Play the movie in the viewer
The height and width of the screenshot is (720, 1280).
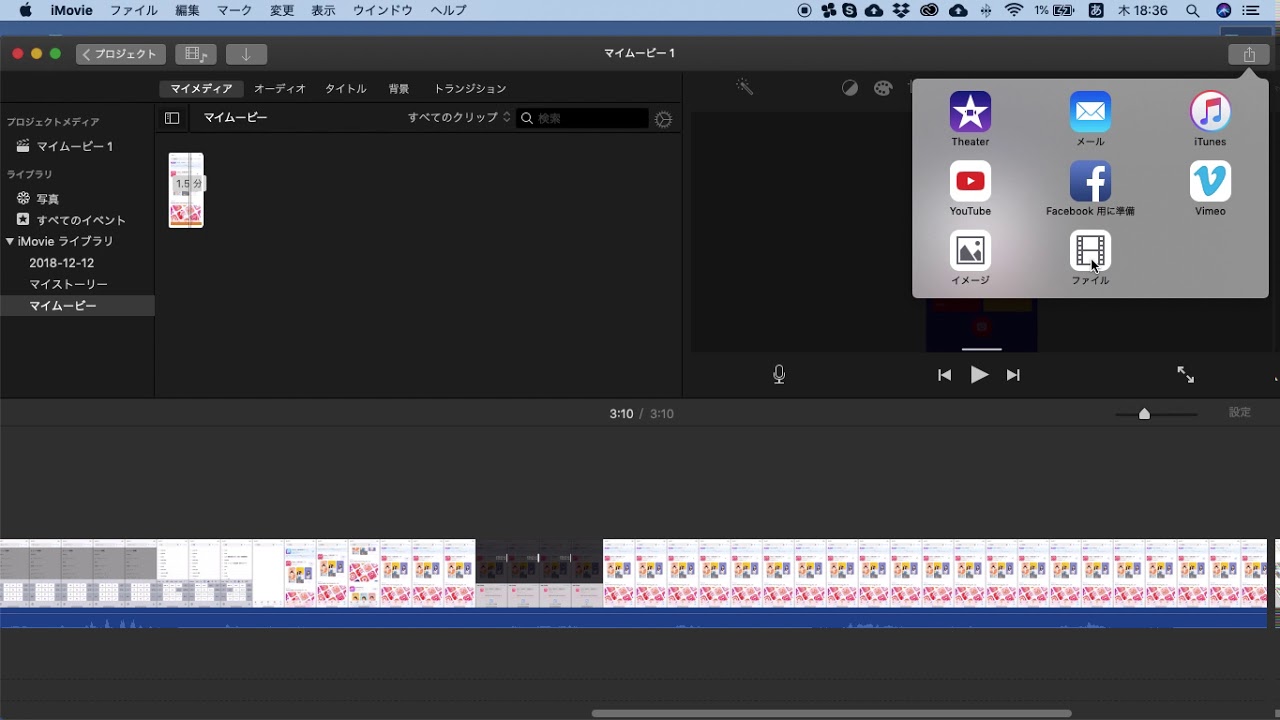(x=979, y=375)
